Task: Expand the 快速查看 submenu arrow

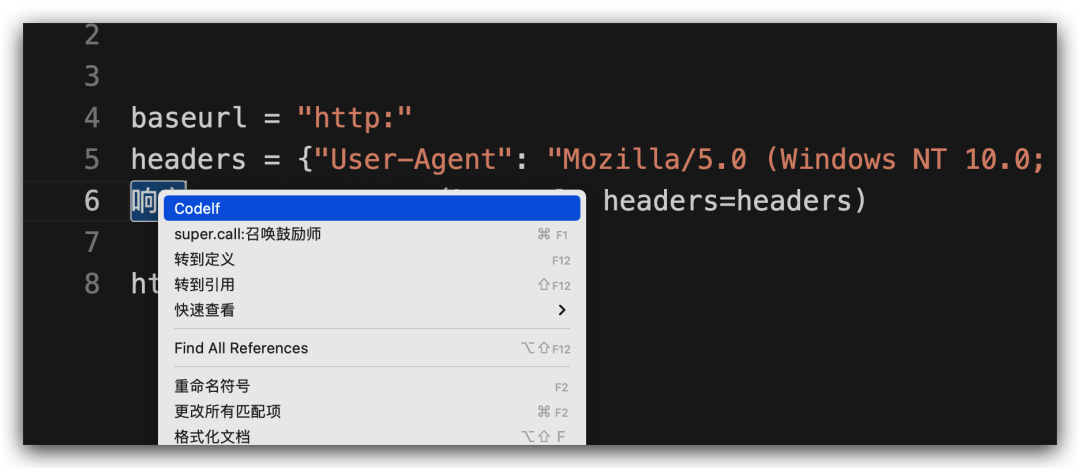Action: pos(562,310)
